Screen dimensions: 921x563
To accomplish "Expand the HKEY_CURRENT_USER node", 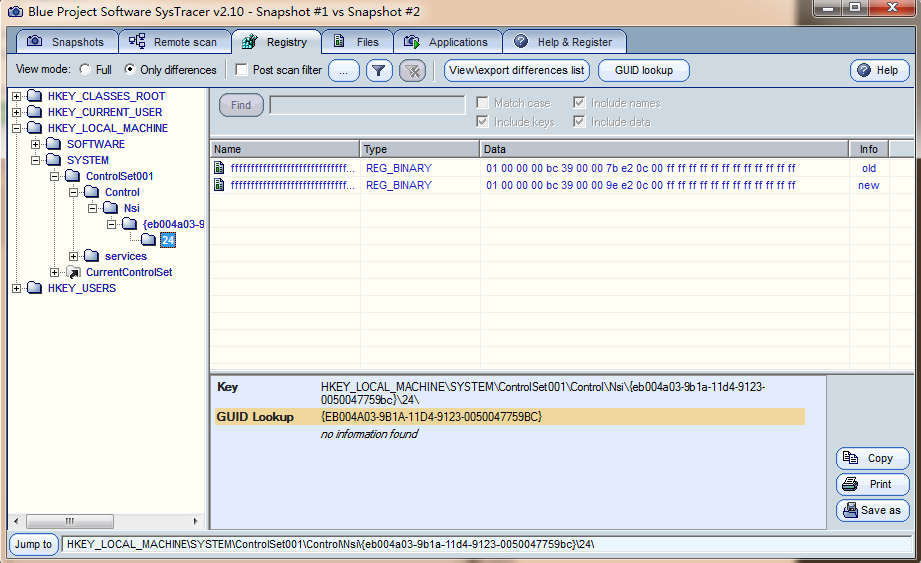I will [x=16, y=112].
